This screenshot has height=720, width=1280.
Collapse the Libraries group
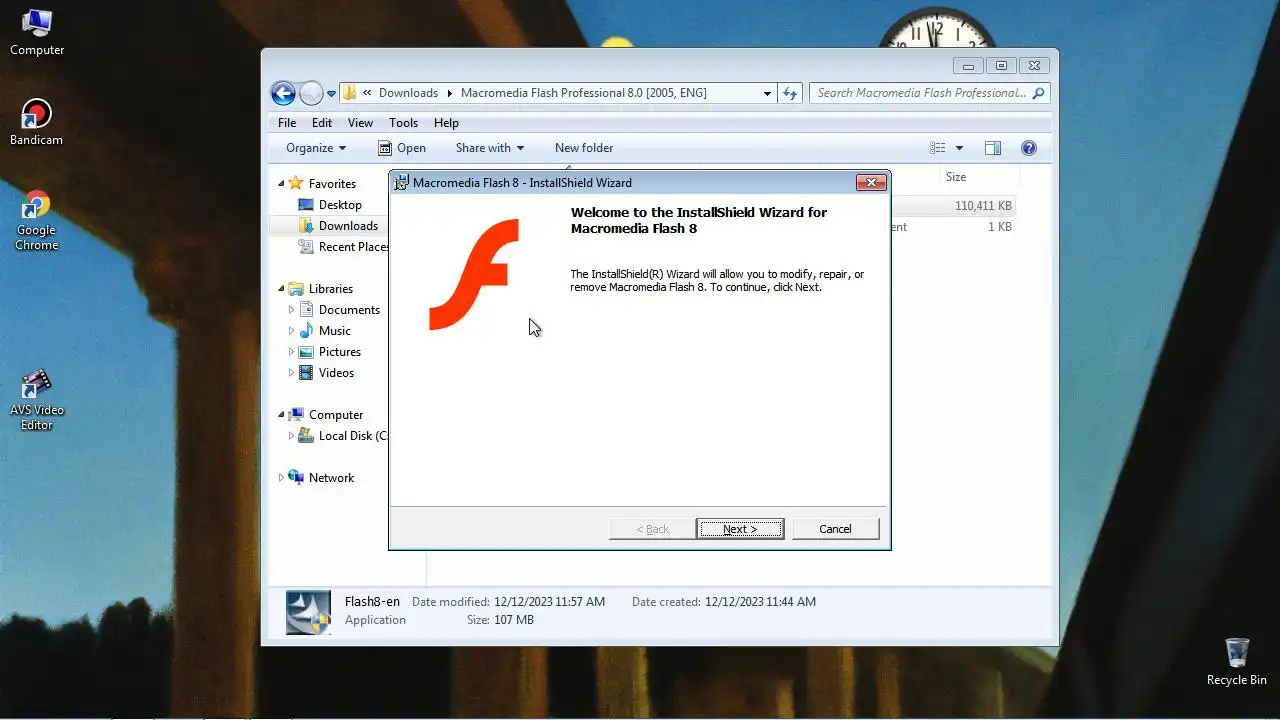[x=281, y=288]
